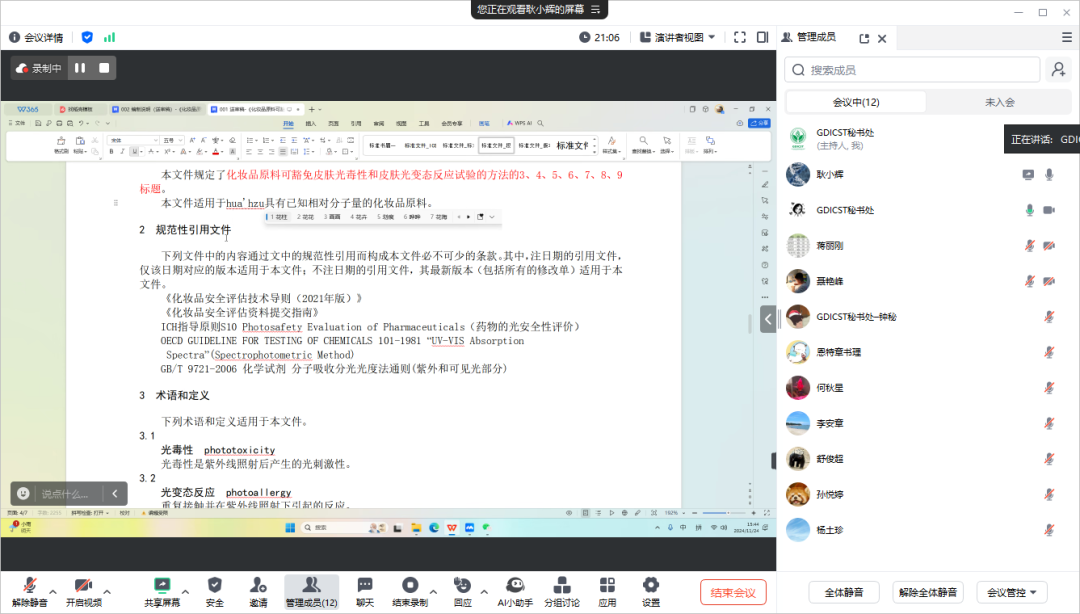The width and height of the screenshot is (1080, 614).
Task: Turn on video camera icon
Action: 83,585
